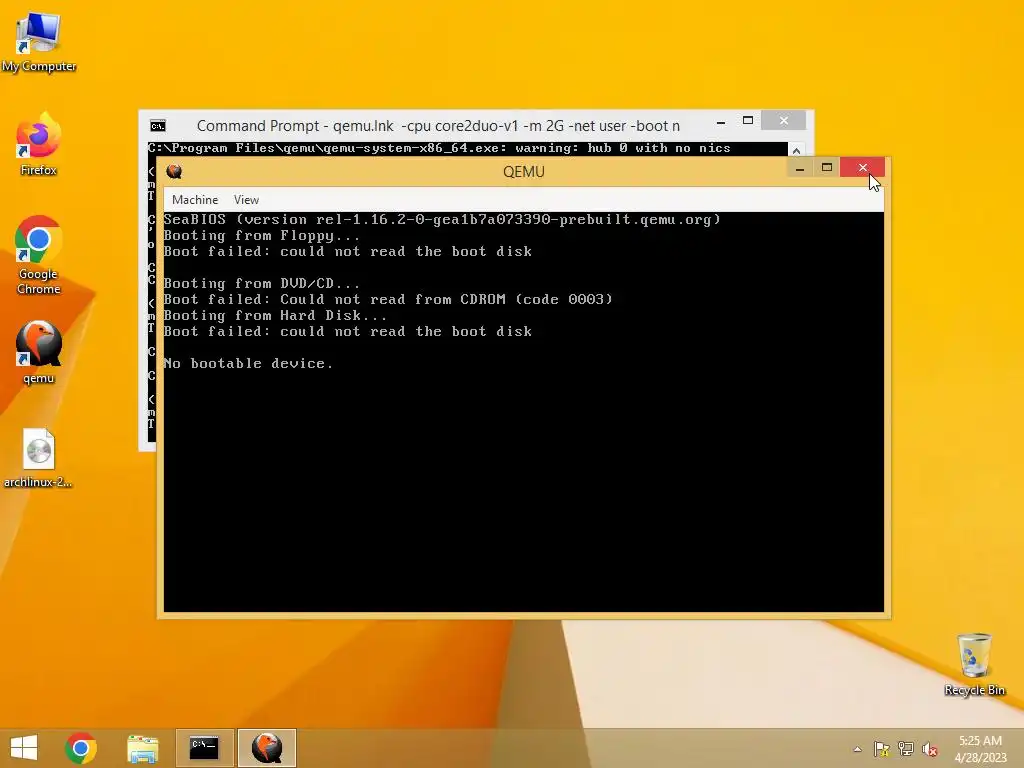This screenshot has height=768, width=1024.
Task: Click the 'Booting from Hard Disk...' line
Action: (275, 315)
